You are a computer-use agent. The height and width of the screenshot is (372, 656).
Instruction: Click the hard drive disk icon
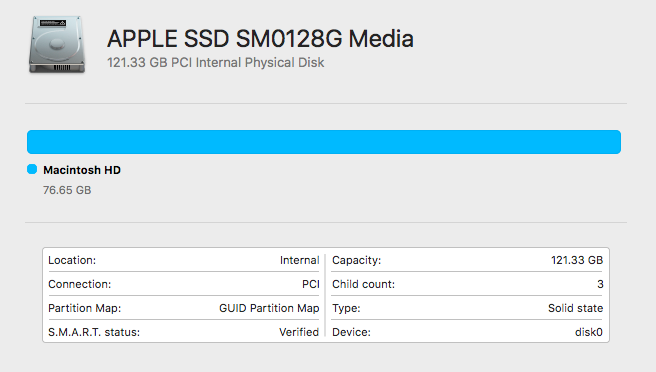tap(57, 44)
